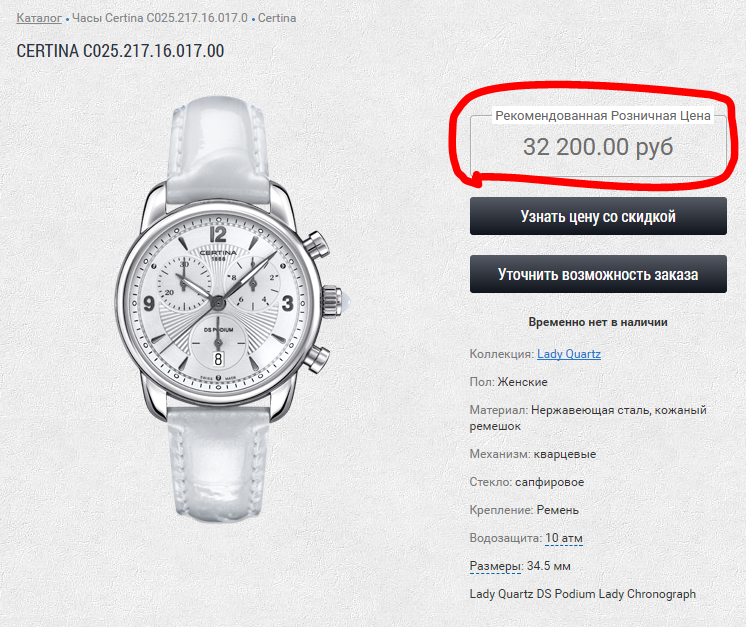This screenshot has width=746, height=627.
Task: Click the Lady Quartz DS Podium Lady Chronograph text
Action: point(582,594)
